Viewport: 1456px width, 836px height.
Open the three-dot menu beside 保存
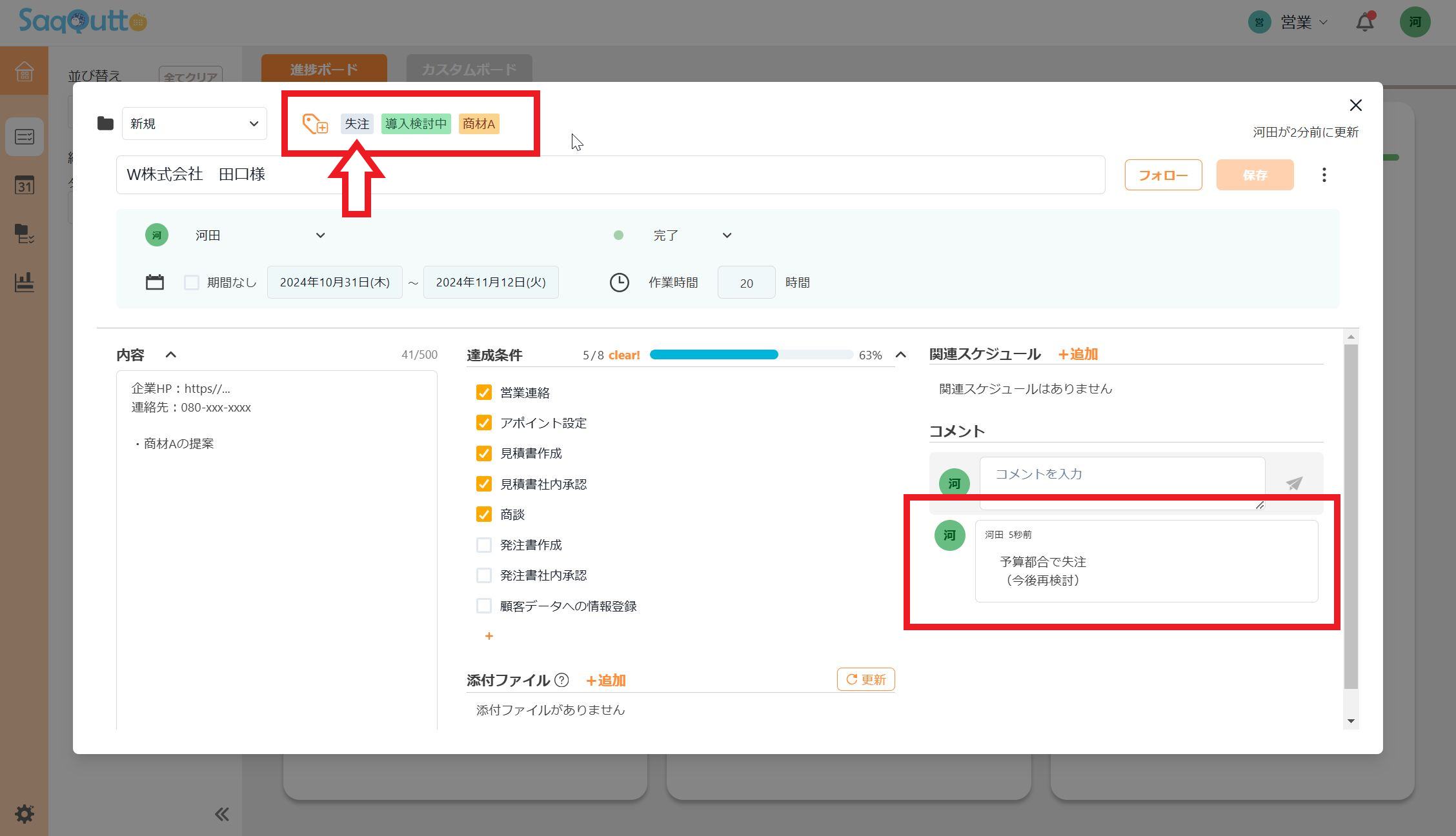pyautogui.click(x=1324, y=174)
